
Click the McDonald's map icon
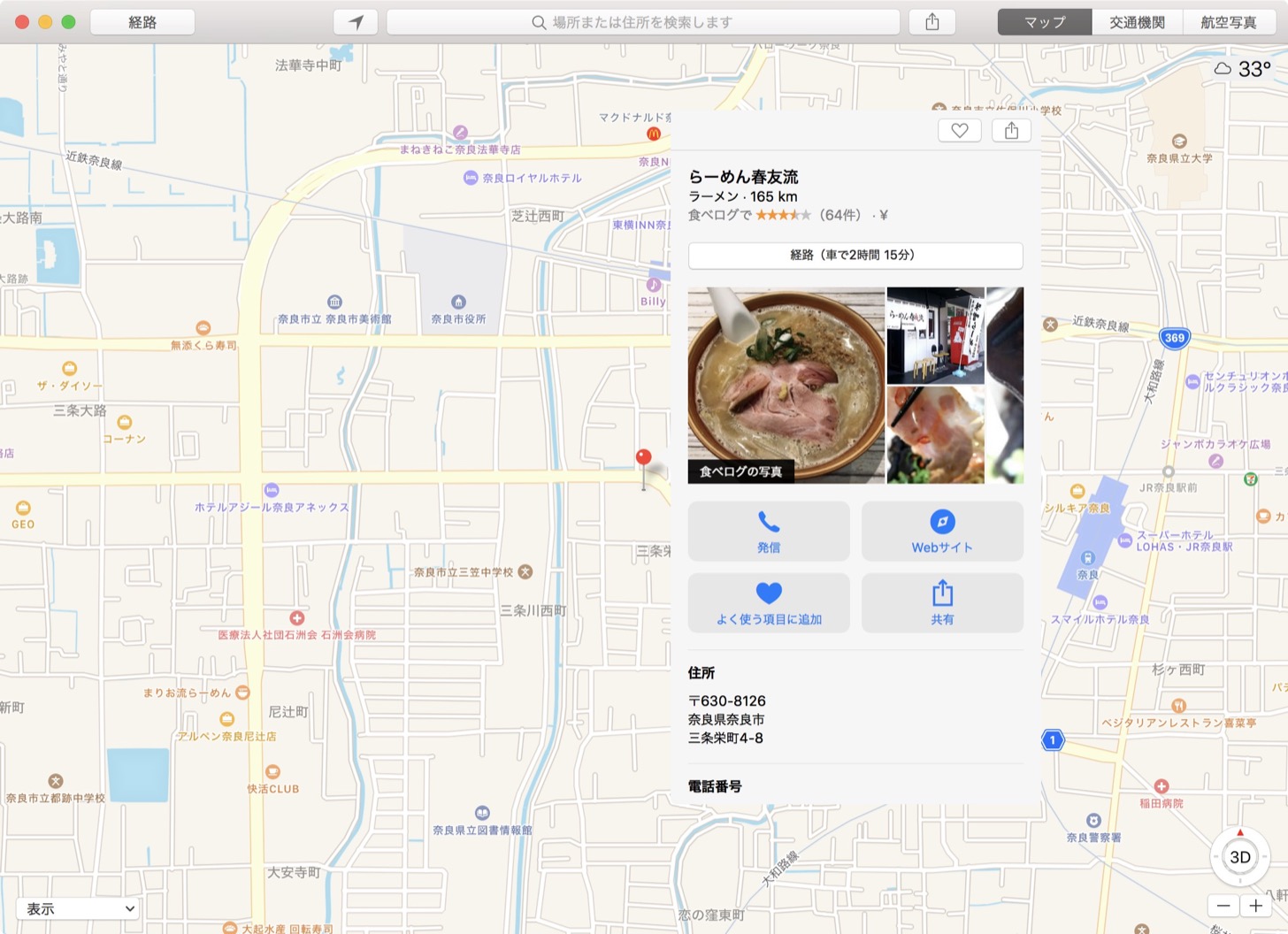(654, 134)
